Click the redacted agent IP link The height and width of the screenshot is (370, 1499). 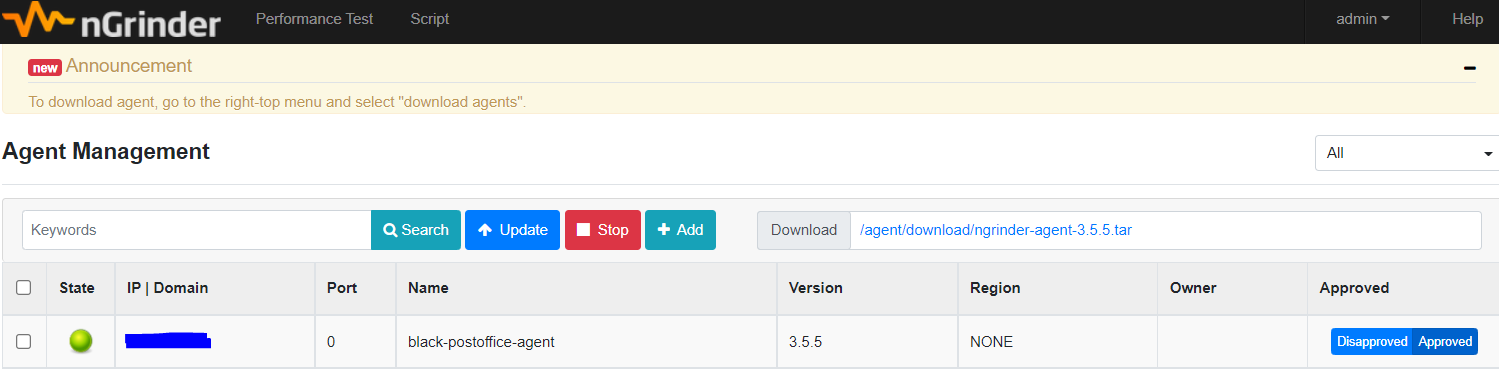pyautogui.click(x=167, y=341)
